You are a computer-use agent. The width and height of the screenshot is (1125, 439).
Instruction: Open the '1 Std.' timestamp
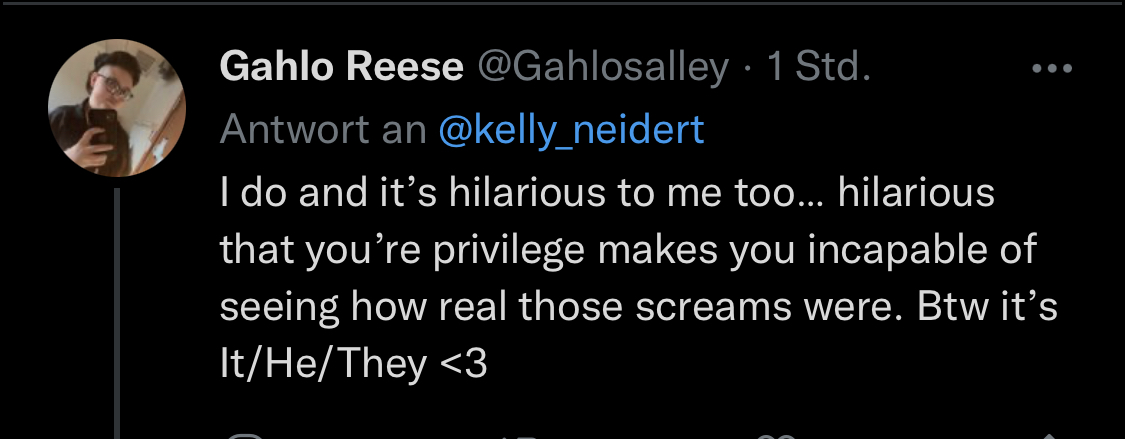pyautogui.click(x=819, y=67)
